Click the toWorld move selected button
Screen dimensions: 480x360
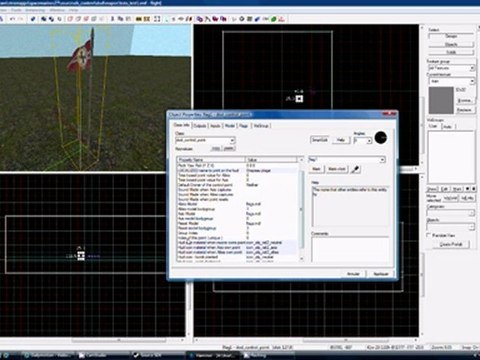(450, 198)
